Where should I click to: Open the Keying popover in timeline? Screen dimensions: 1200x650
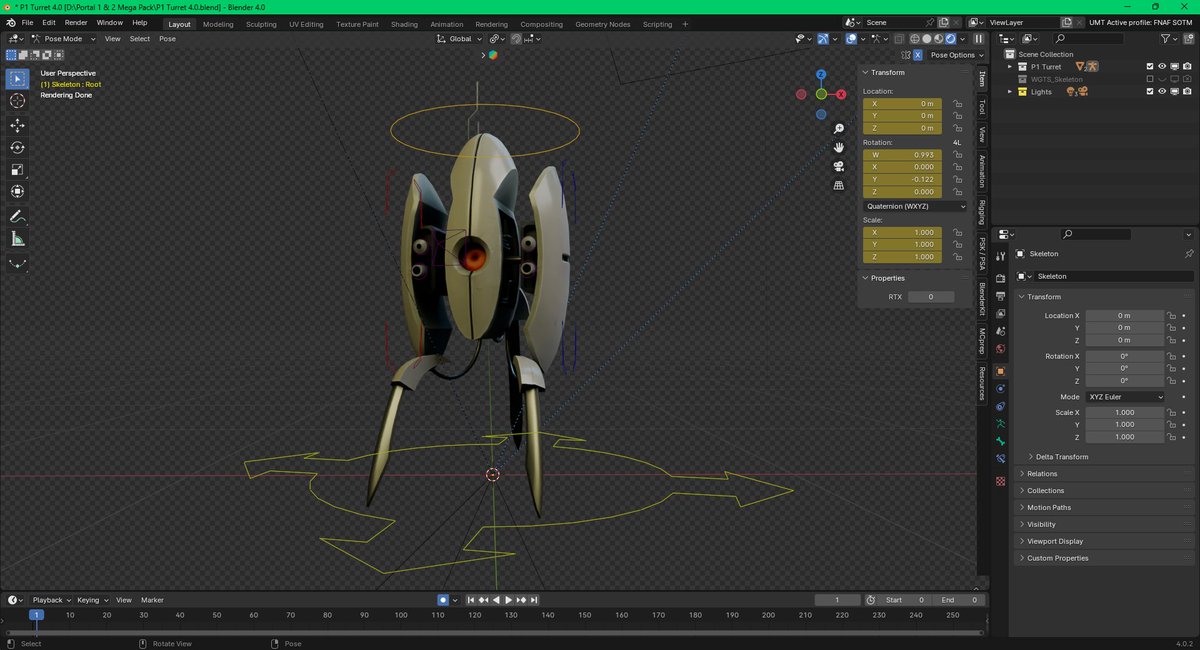(92, 600)
